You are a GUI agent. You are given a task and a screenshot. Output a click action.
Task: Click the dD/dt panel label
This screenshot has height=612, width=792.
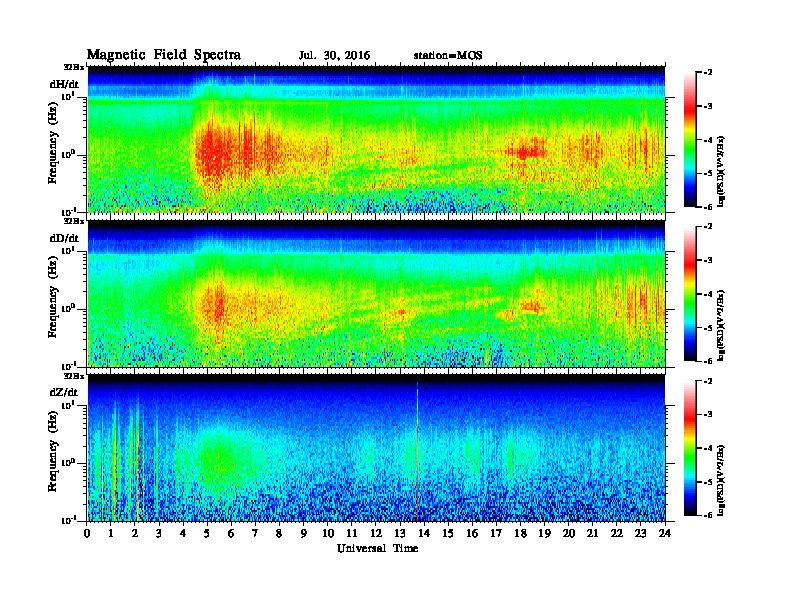[x=64, y=238]
